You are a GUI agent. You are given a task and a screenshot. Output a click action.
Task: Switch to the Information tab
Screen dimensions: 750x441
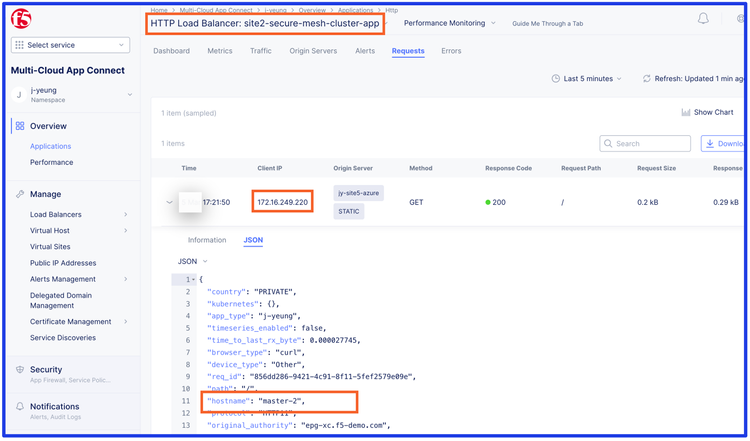[x=207, y=240]
